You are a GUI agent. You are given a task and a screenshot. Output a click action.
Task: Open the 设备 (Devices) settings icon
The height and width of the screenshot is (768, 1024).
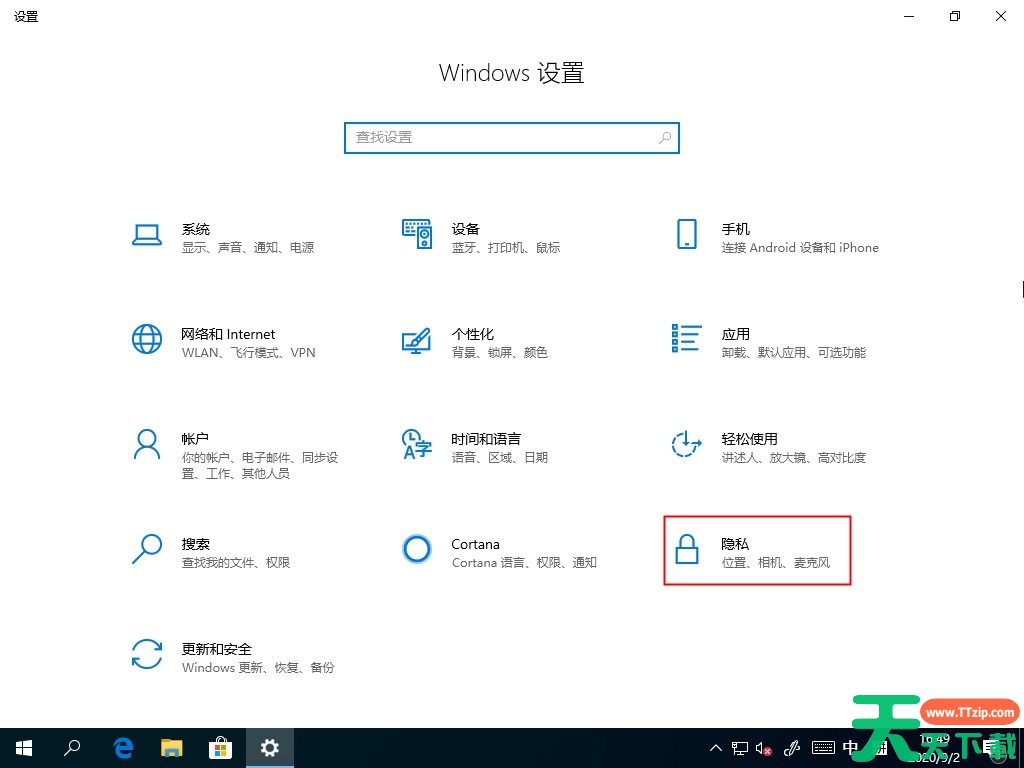click(416, 234)
